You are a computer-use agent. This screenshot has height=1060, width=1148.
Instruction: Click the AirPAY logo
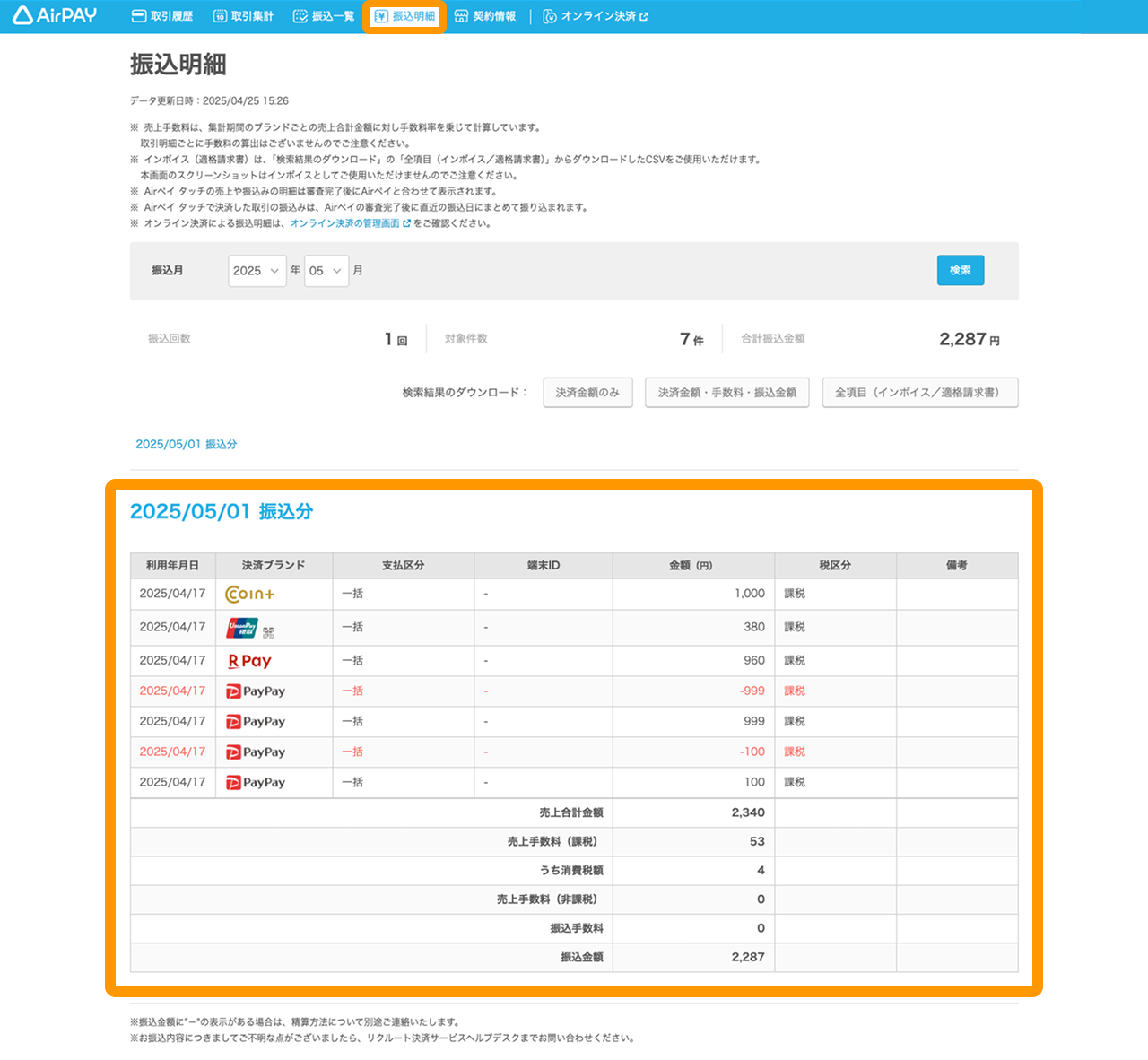[55, 15]
